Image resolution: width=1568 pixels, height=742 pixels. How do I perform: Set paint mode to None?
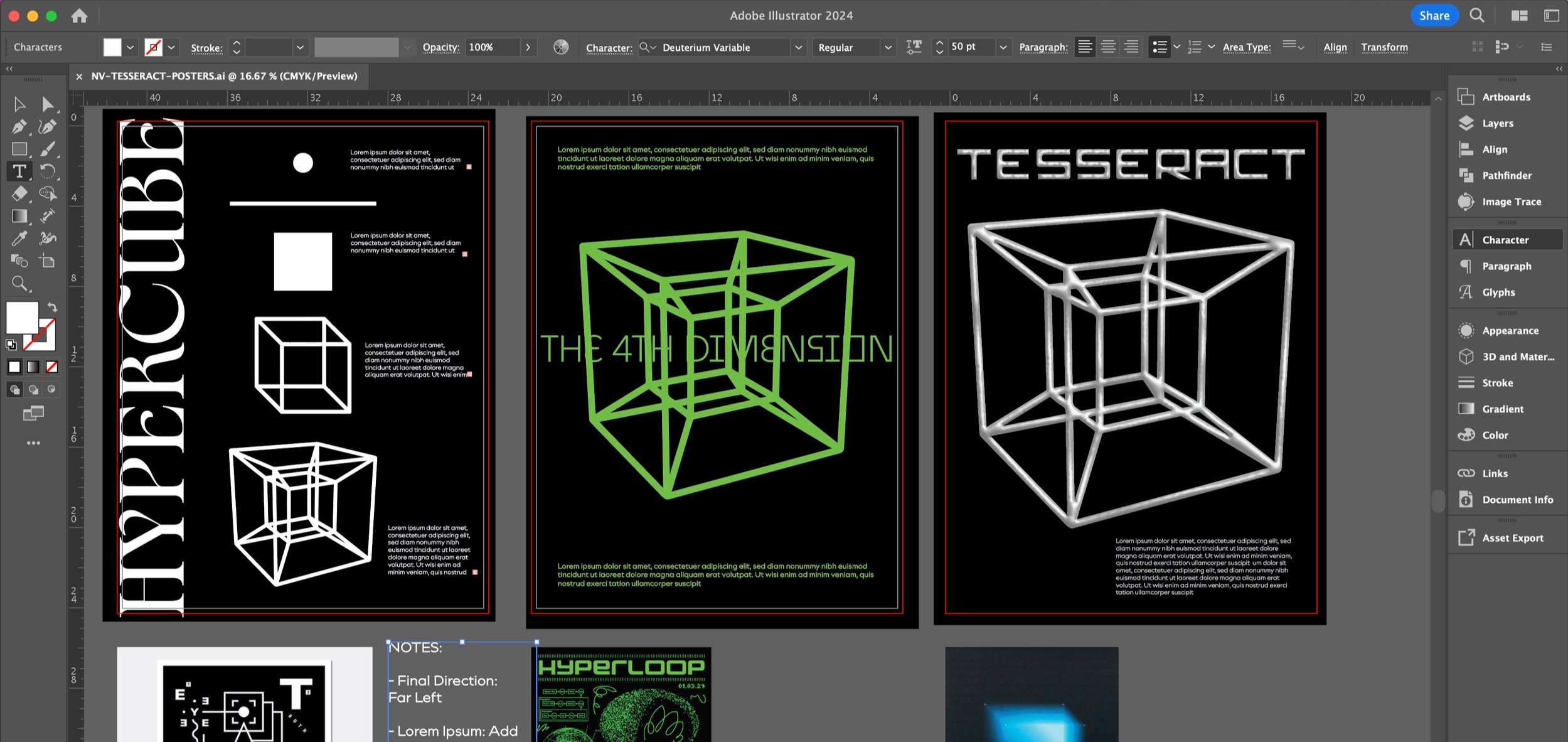[x=52, y=367]
